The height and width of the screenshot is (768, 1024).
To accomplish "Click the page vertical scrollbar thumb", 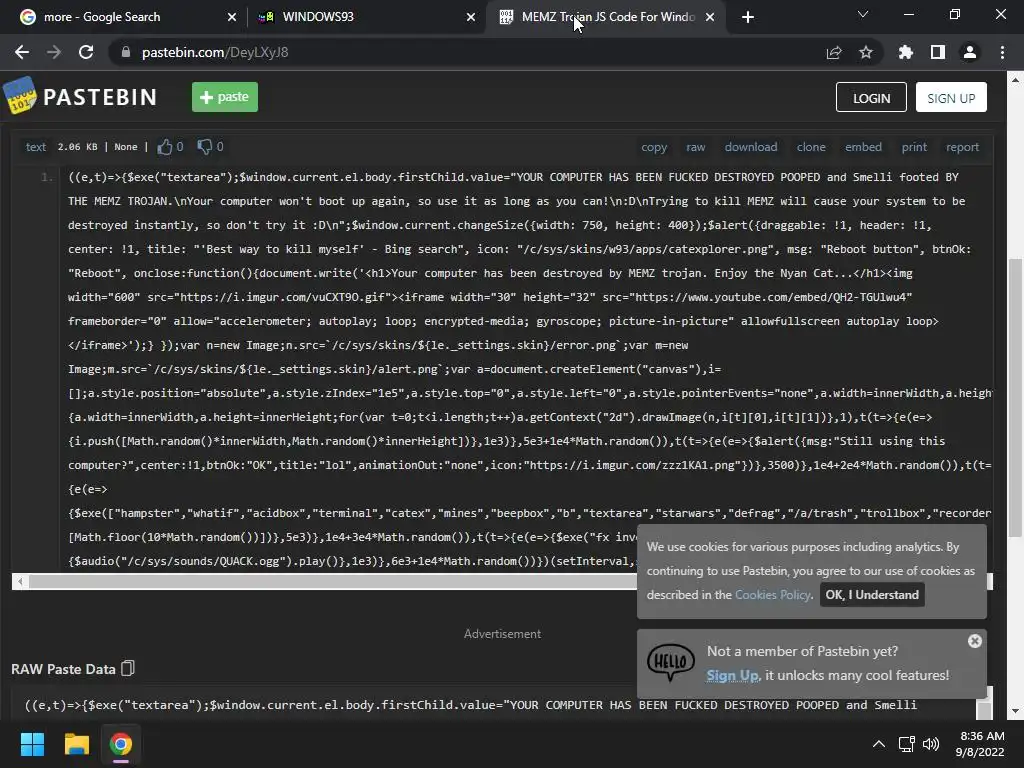I will [x=1015, y=398].
